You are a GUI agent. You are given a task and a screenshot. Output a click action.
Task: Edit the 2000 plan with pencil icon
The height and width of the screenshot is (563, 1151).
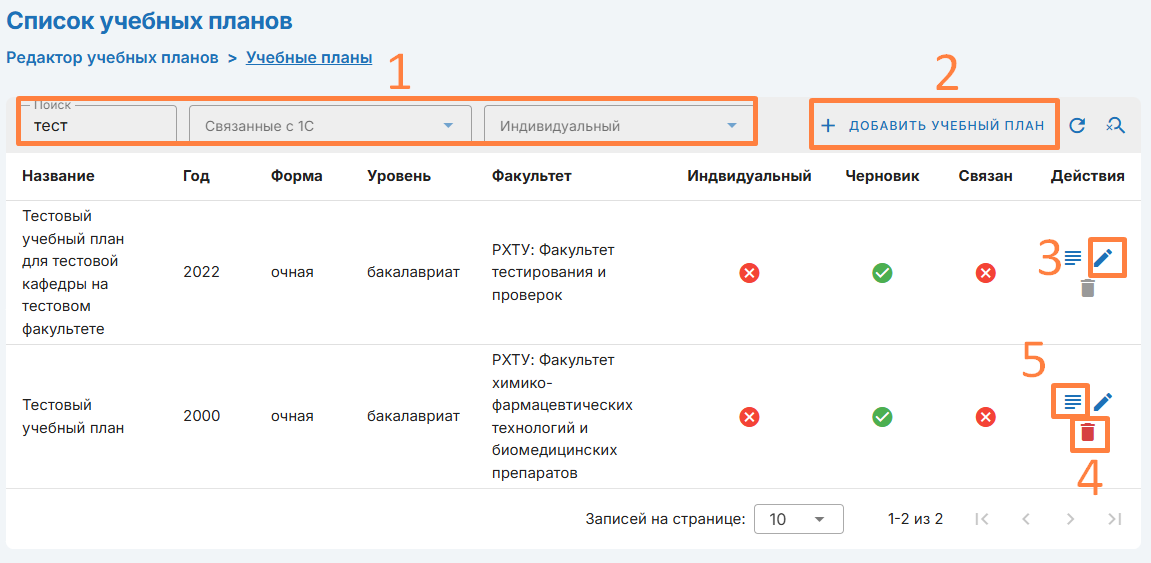pyautogui.click(x=1103, y=402)
